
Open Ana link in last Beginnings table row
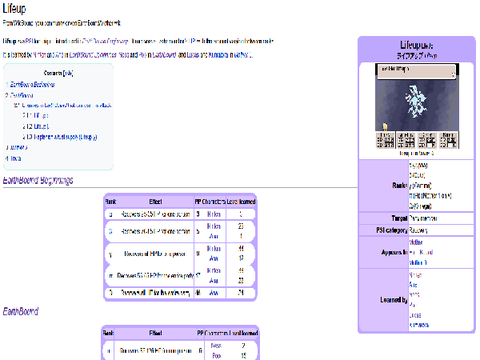point(214,293)
